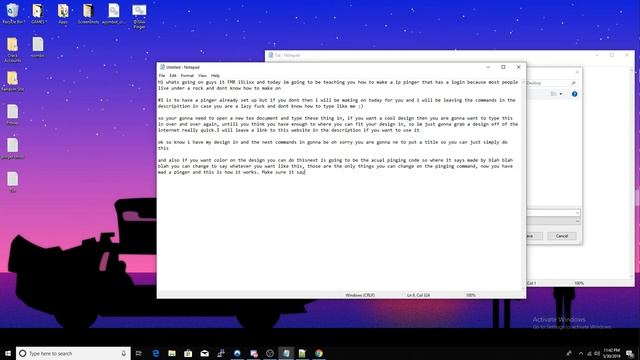Select the Crack Accounts folder on the desktop
The image size is (640, 360).
click(x=13, y=50)
